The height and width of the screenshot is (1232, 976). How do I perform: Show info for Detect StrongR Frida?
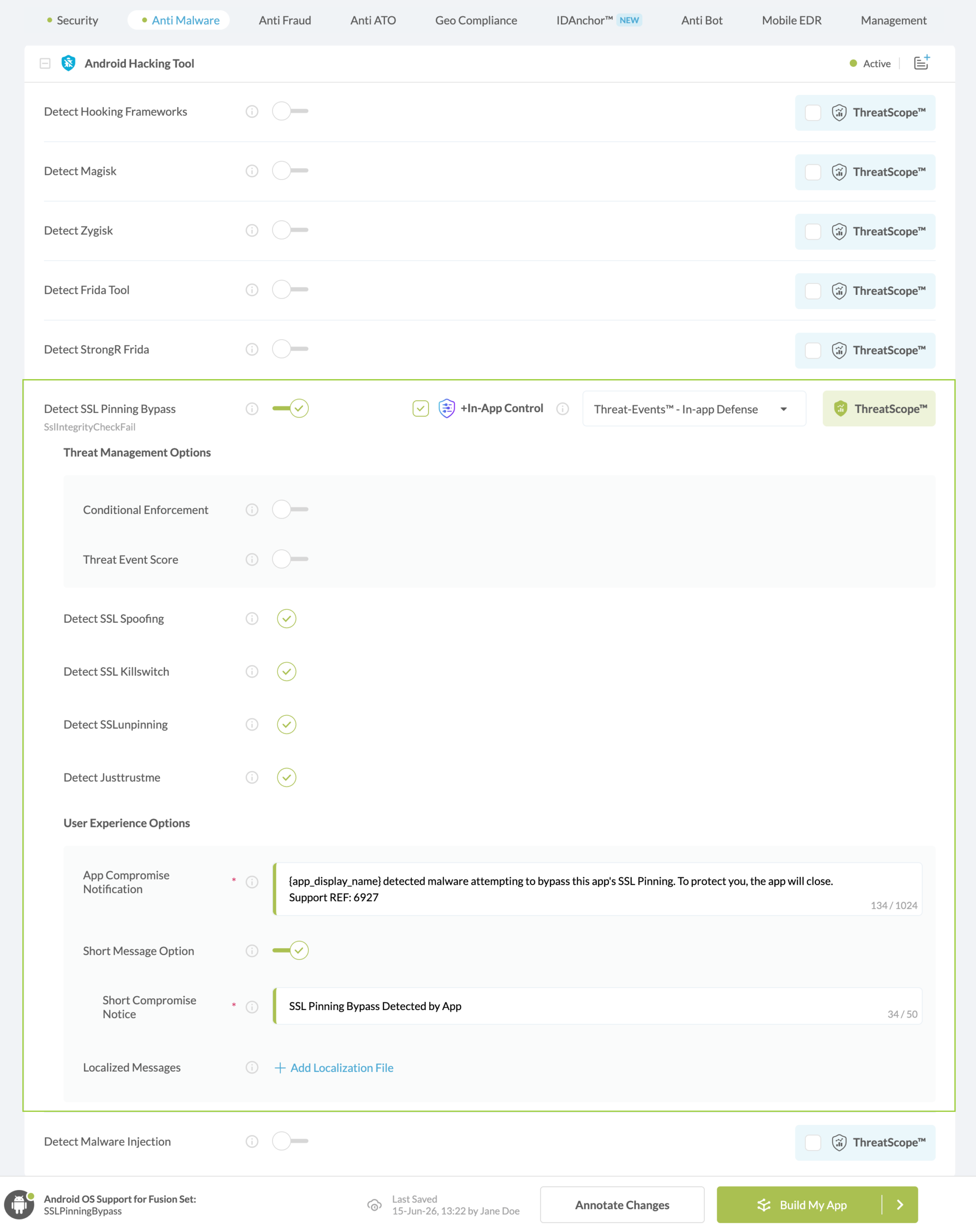tap(252, 349)
